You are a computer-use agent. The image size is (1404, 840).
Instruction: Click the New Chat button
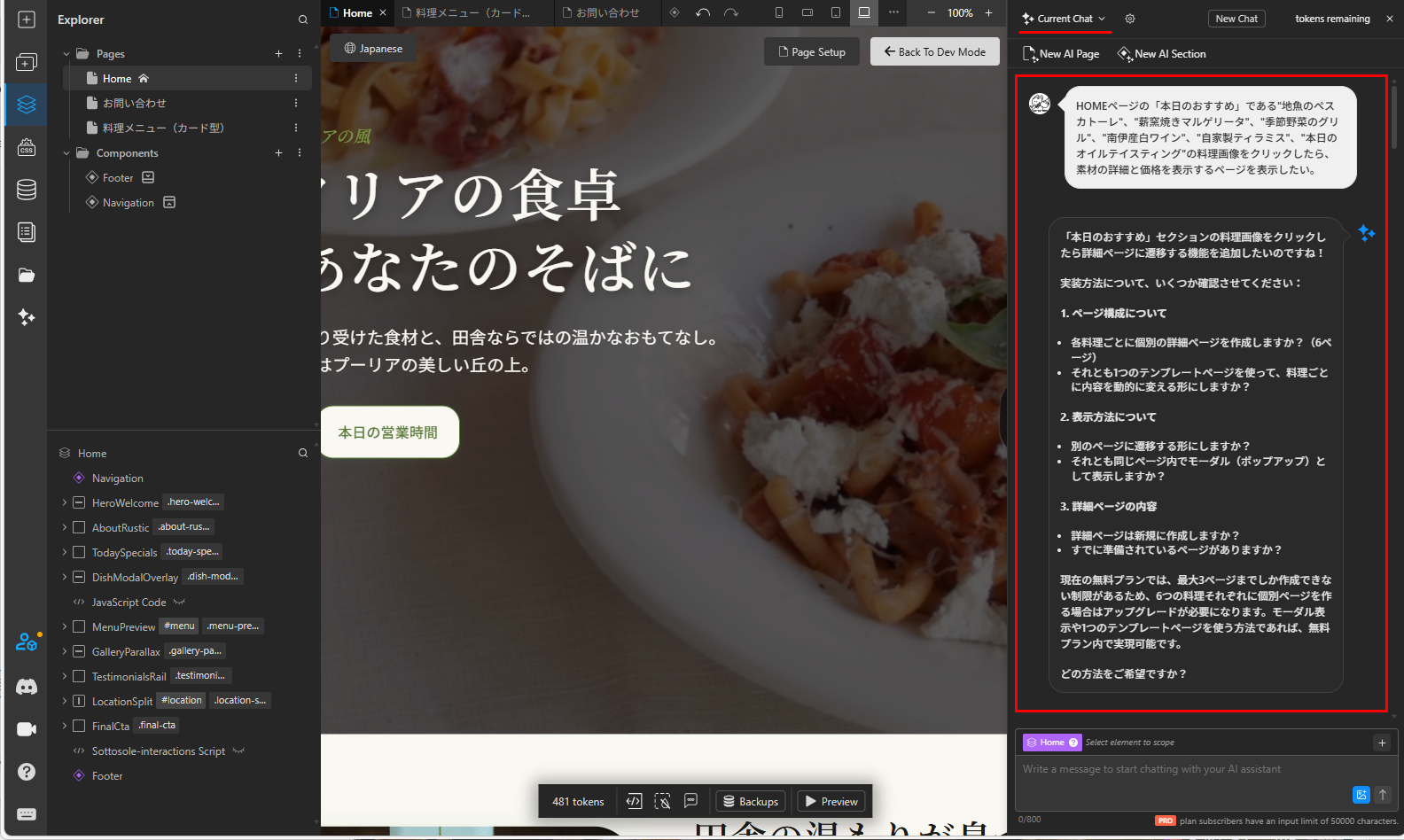tap(1236, 19)
